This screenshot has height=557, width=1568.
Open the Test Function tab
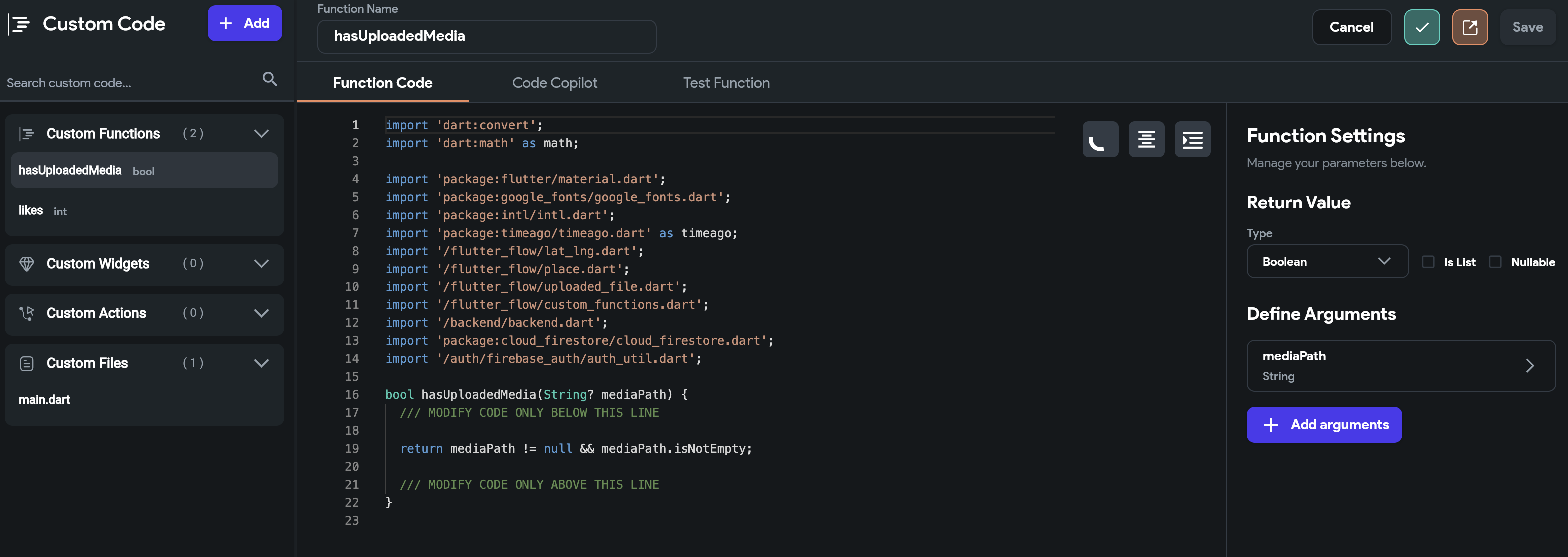726,83
